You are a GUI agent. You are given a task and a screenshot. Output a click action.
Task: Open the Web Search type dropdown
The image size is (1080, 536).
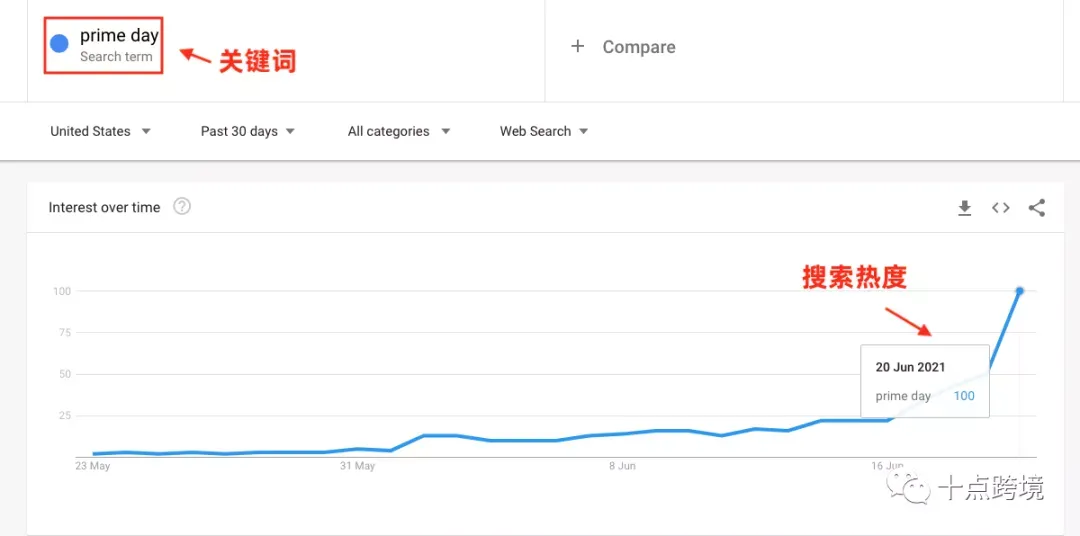[x=544, y=131]
